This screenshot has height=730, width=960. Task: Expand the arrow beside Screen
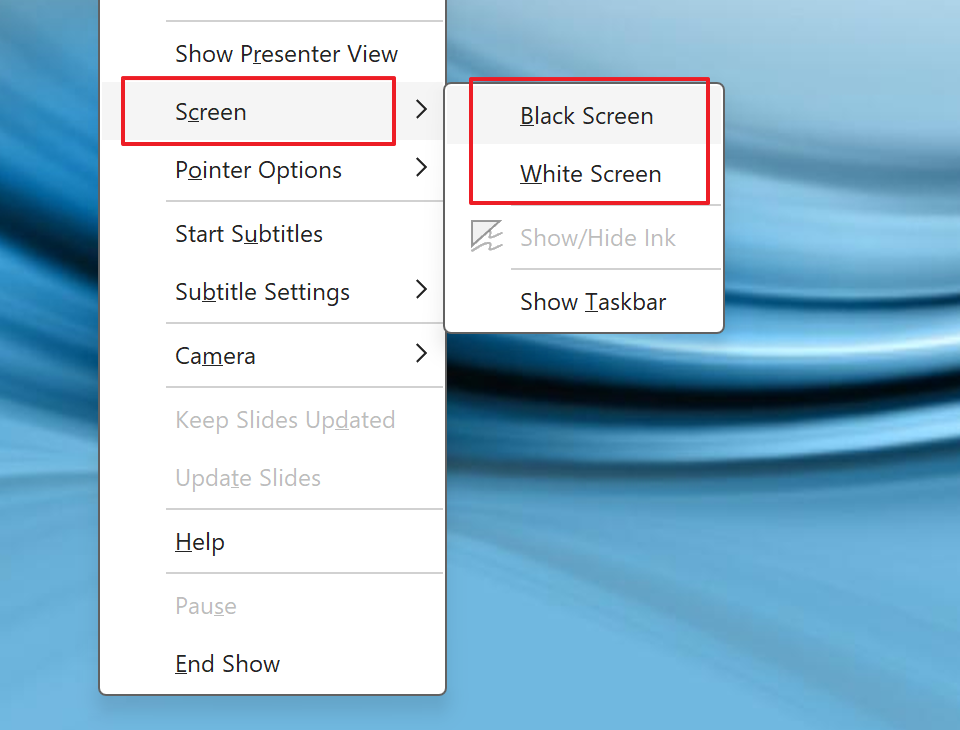click(422, 109)
